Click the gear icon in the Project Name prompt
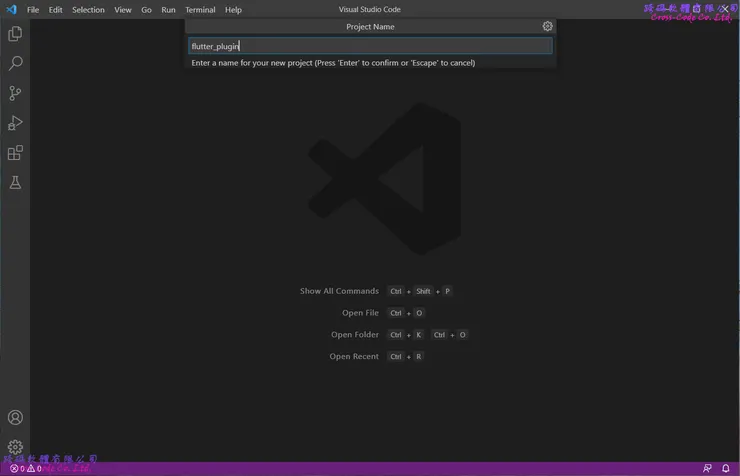The height and width of the screenshot is (476, 740). 547,27
